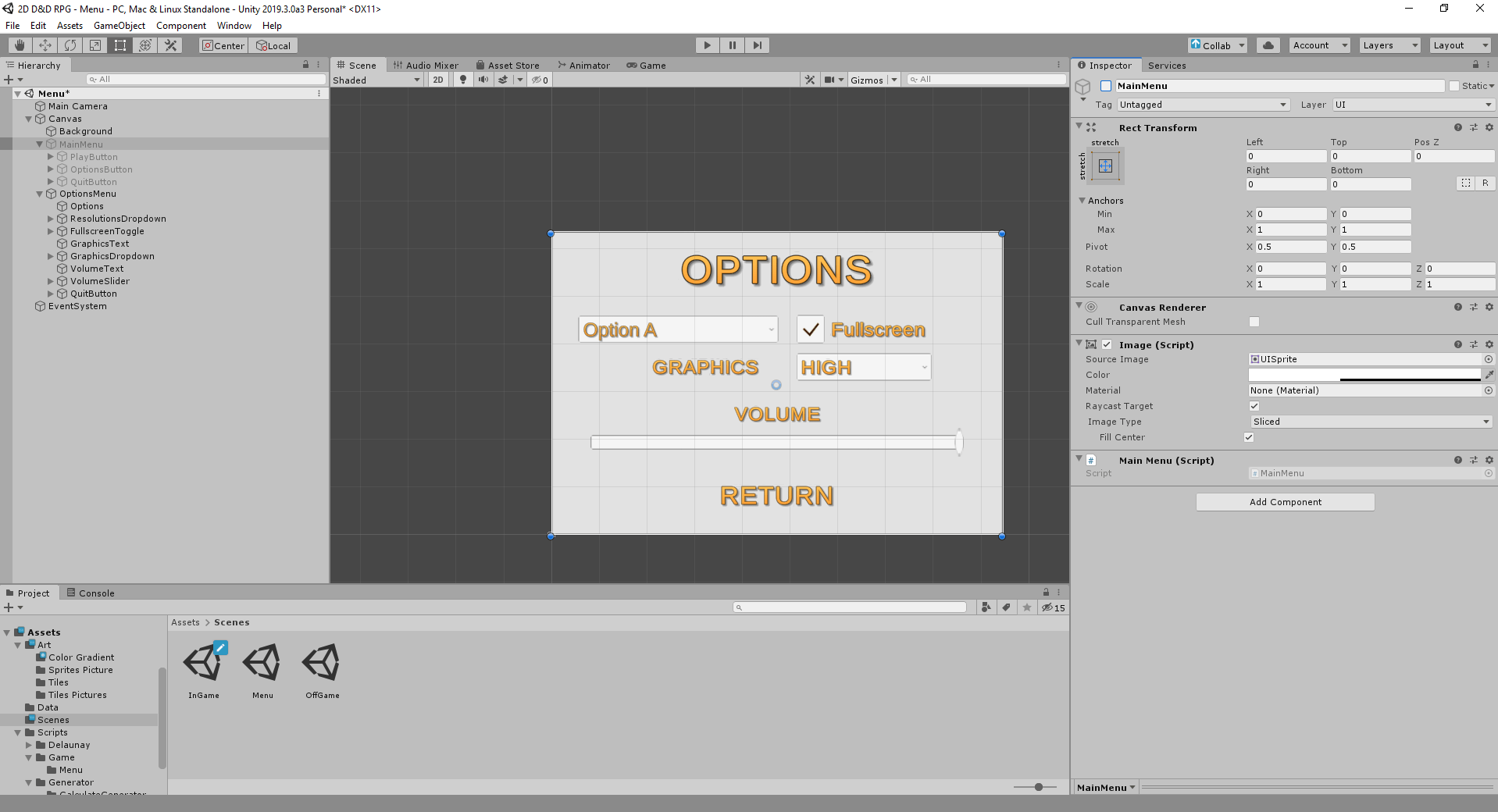The height and width of the screenshot is (812, 1498).
Task: Toggle the Local handle rotation button
Action: 273,45
